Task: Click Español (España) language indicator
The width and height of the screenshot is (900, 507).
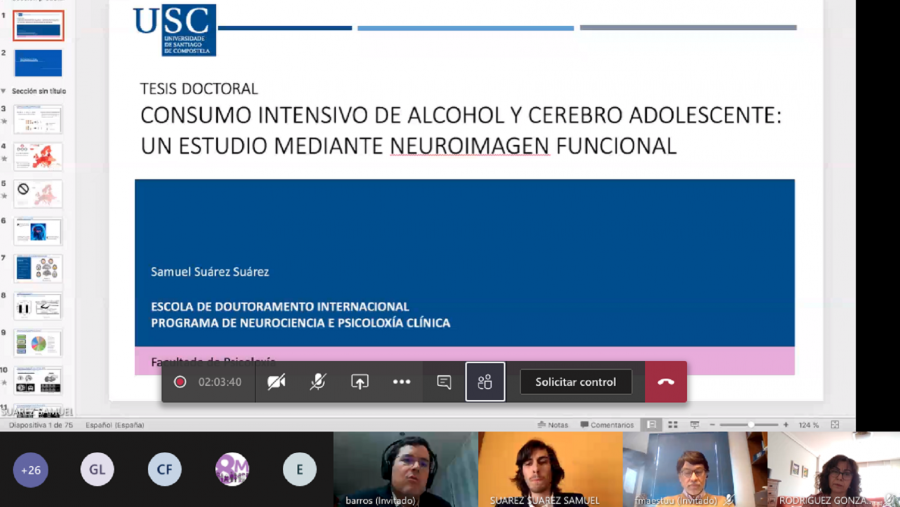Action: (x=115, y=425)
